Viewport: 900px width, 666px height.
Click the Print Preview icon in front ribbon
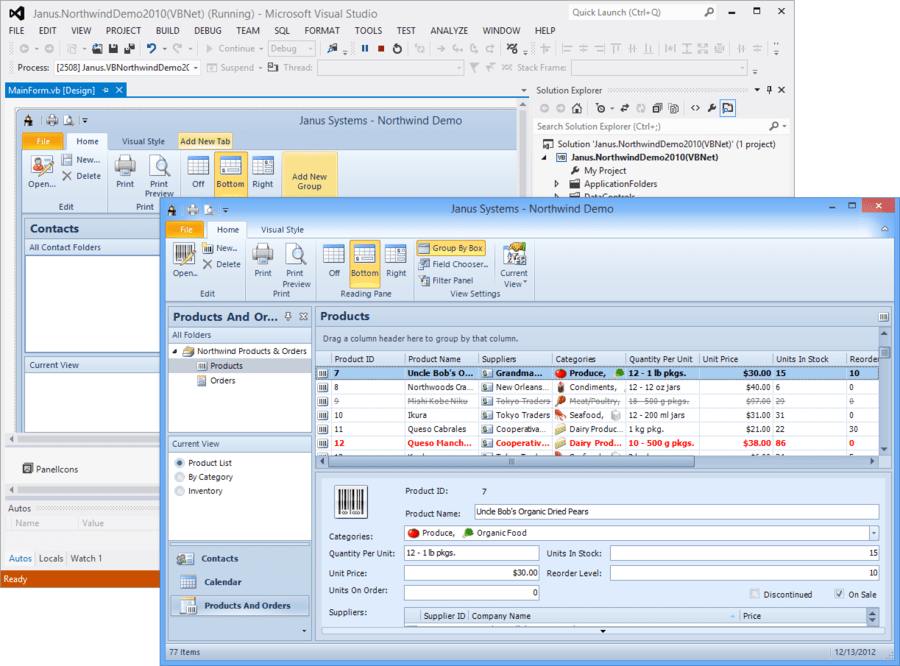294,255
